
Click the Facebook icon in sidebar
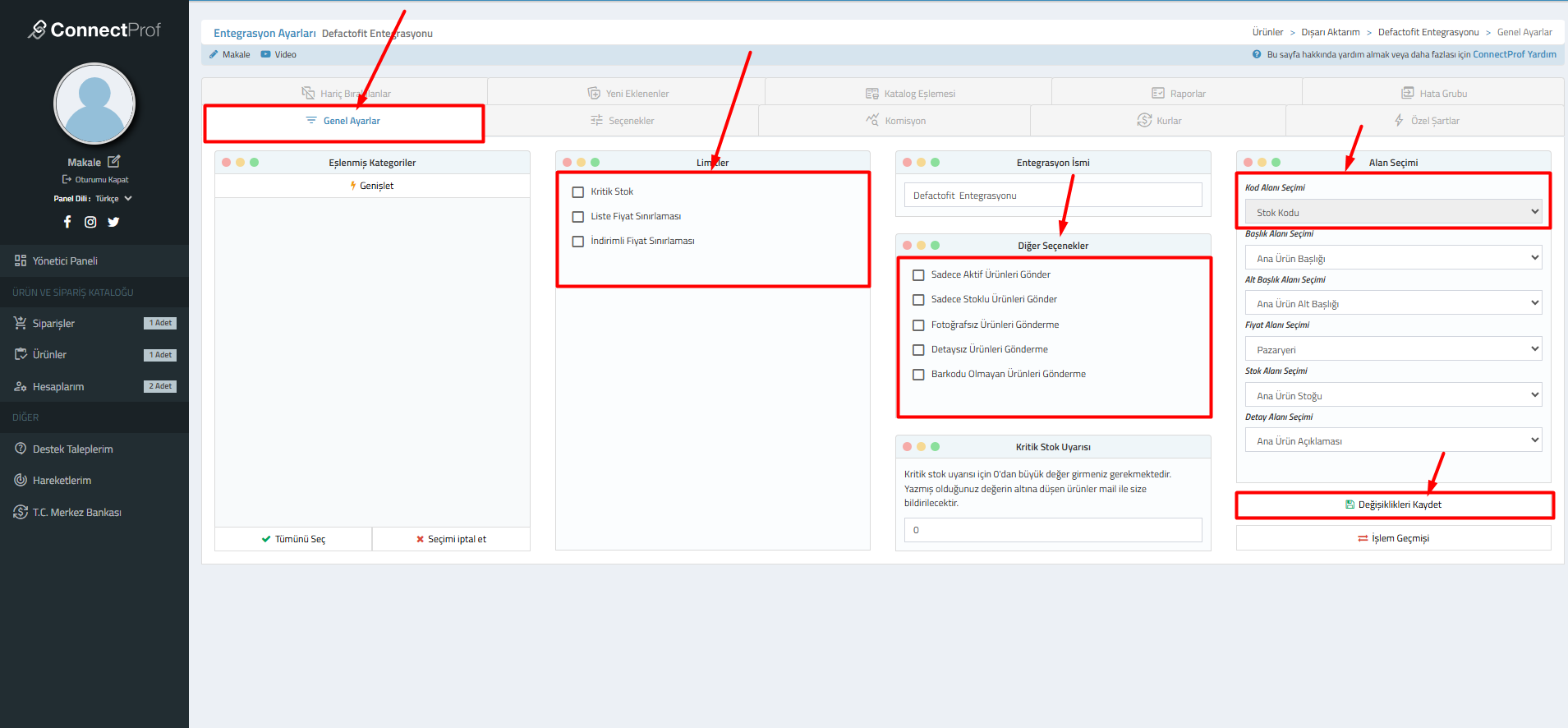coord(67,222)
